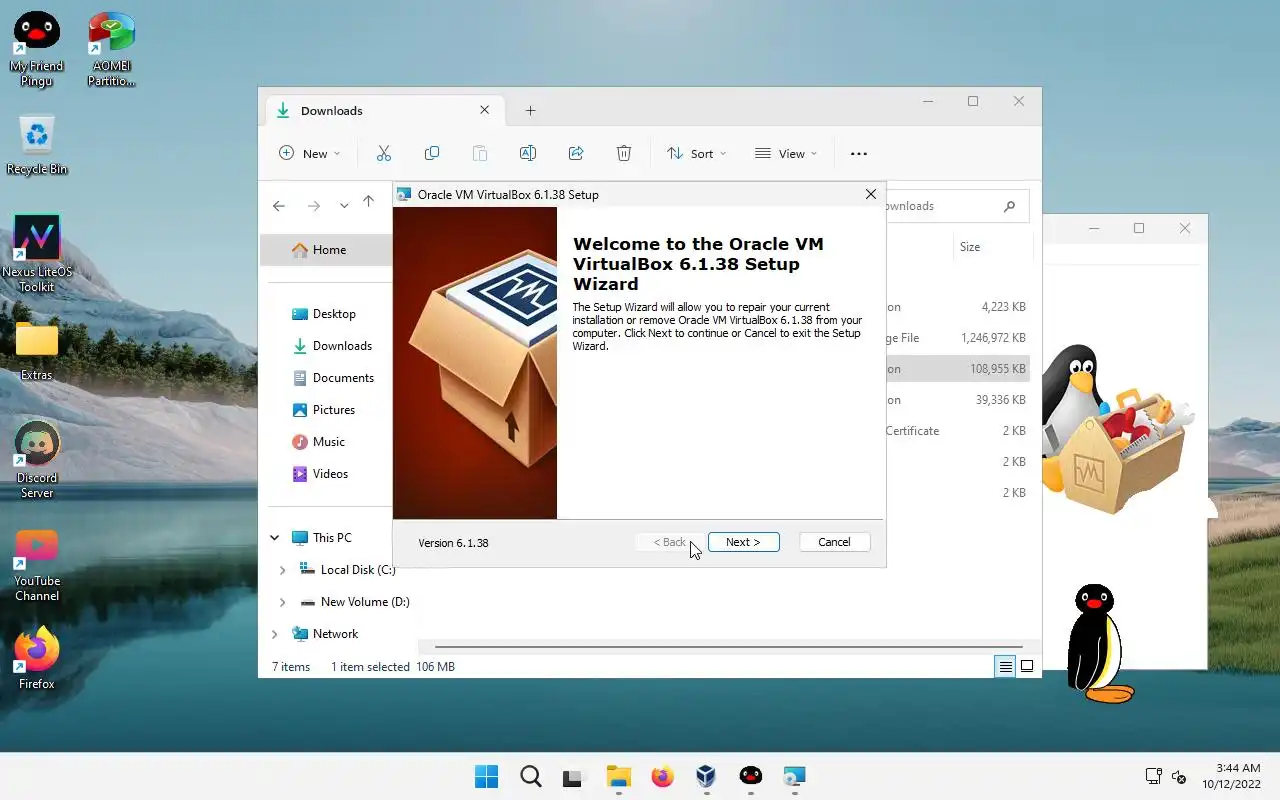Click the New button in Explorer toolbar
This screenshot has height=800, width=1280.
coord(309,153)
